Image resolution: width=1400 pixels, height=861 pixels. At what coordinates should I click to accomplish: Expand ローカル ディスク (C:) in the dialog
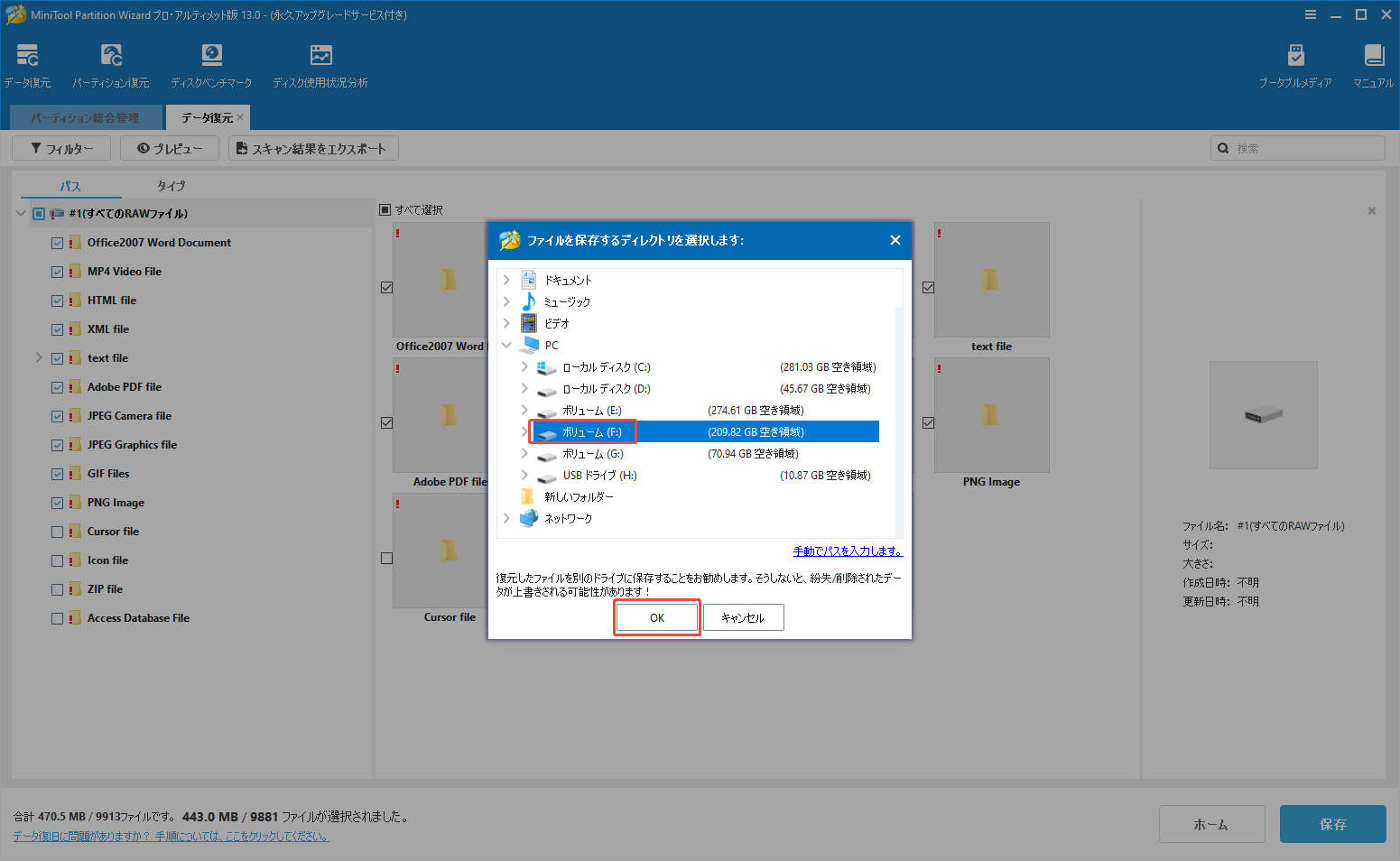(524, 366)
